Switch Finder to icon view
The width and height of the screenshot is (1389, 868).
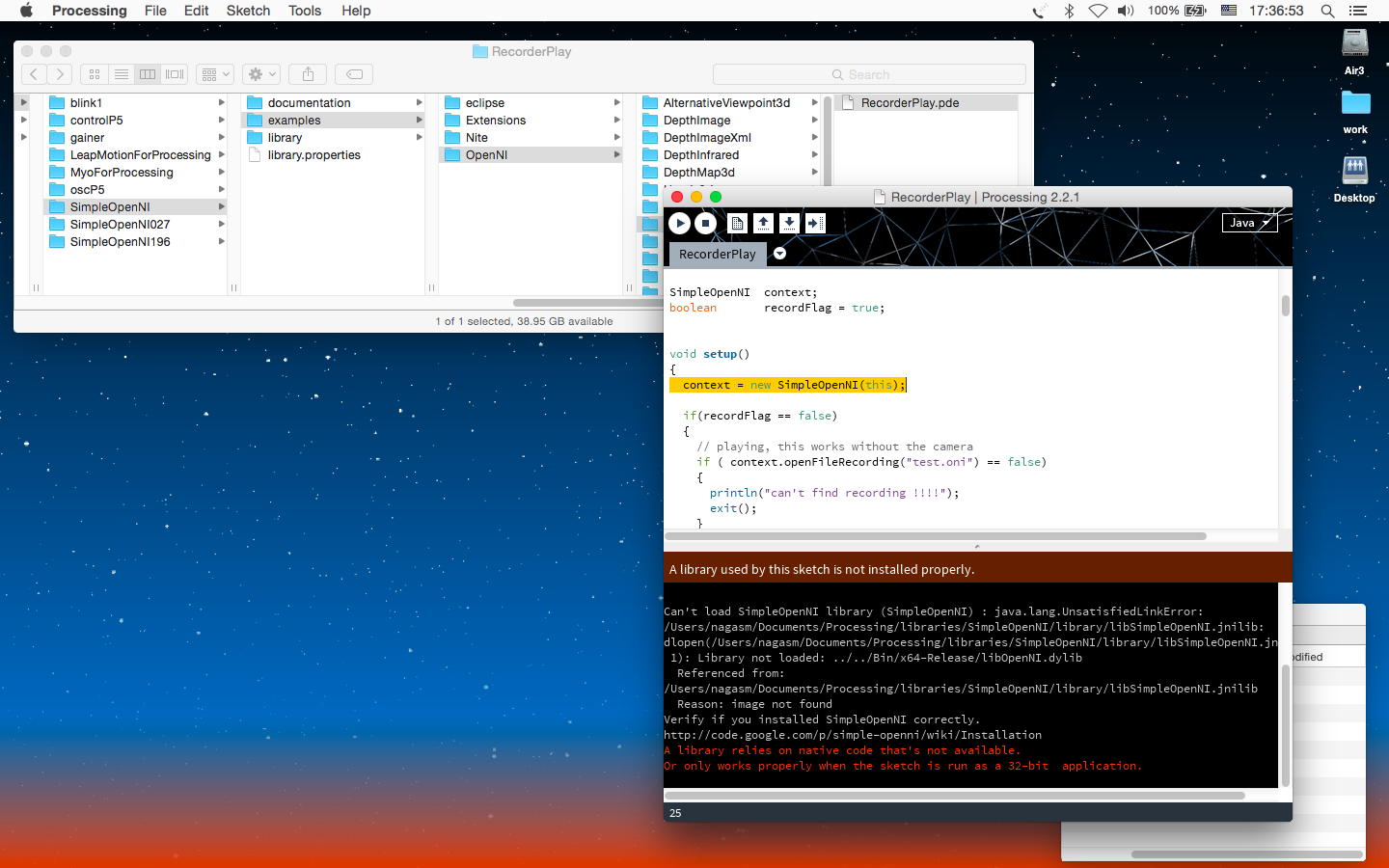(x=95, y=74)
